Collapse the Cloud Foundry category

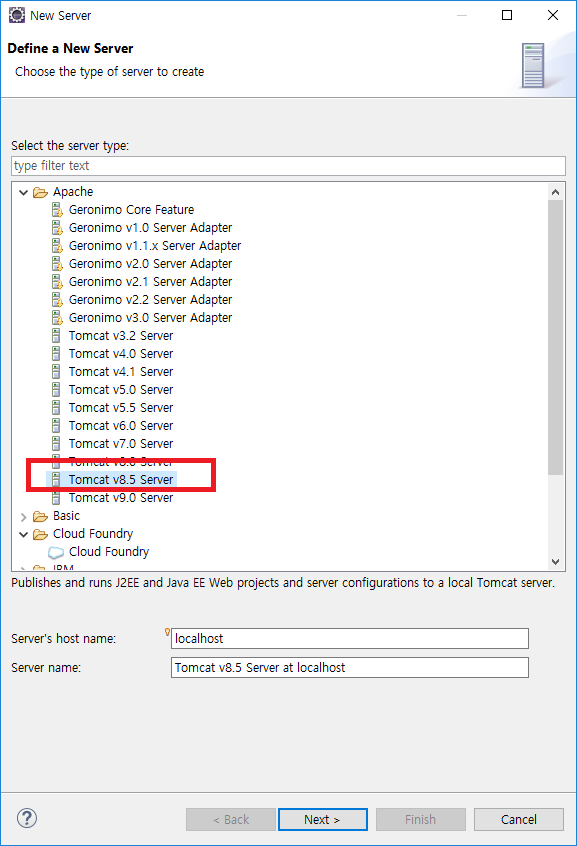[x=23, y=534]
